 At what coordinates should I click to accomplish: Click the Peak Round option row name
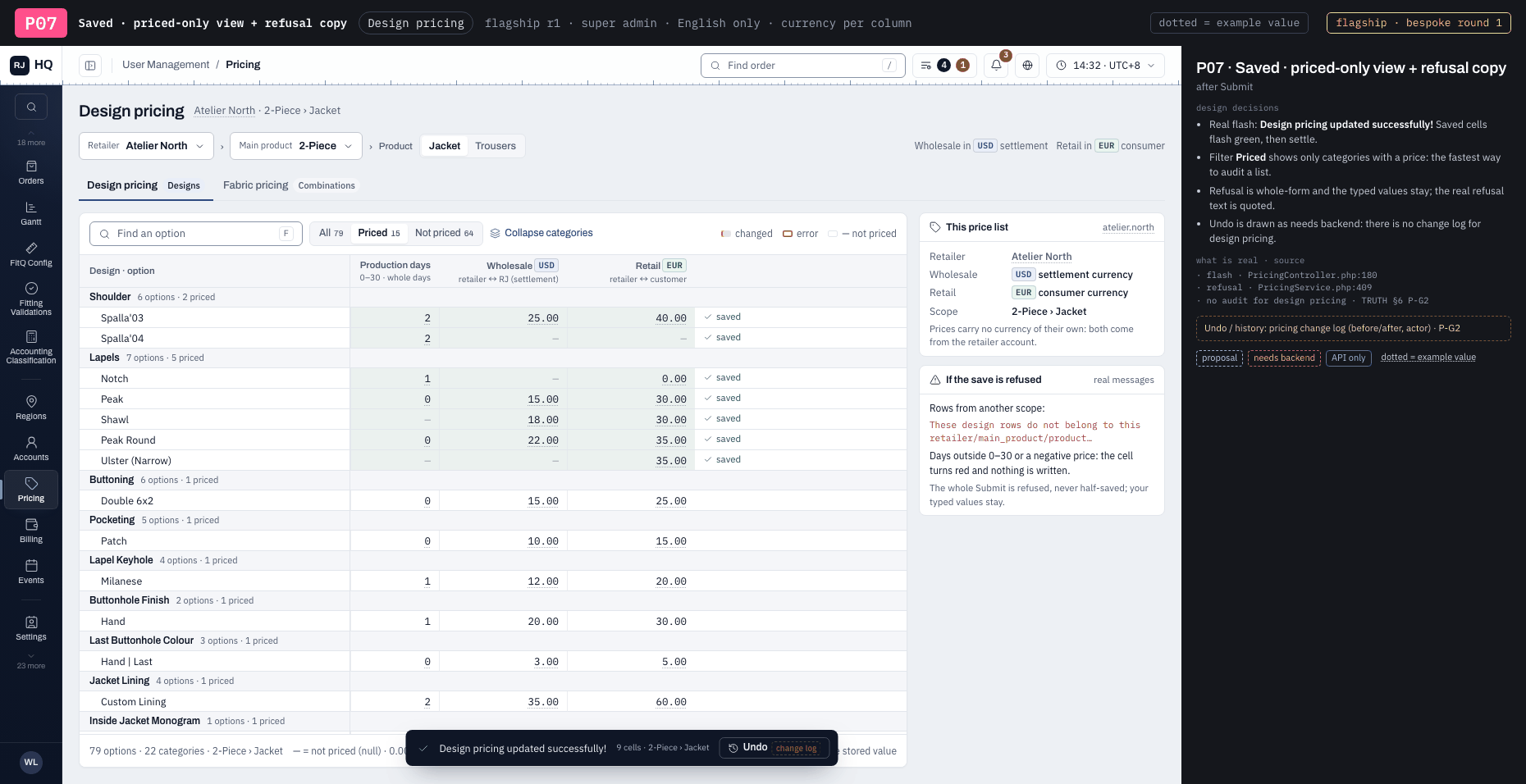coord(128,440)
